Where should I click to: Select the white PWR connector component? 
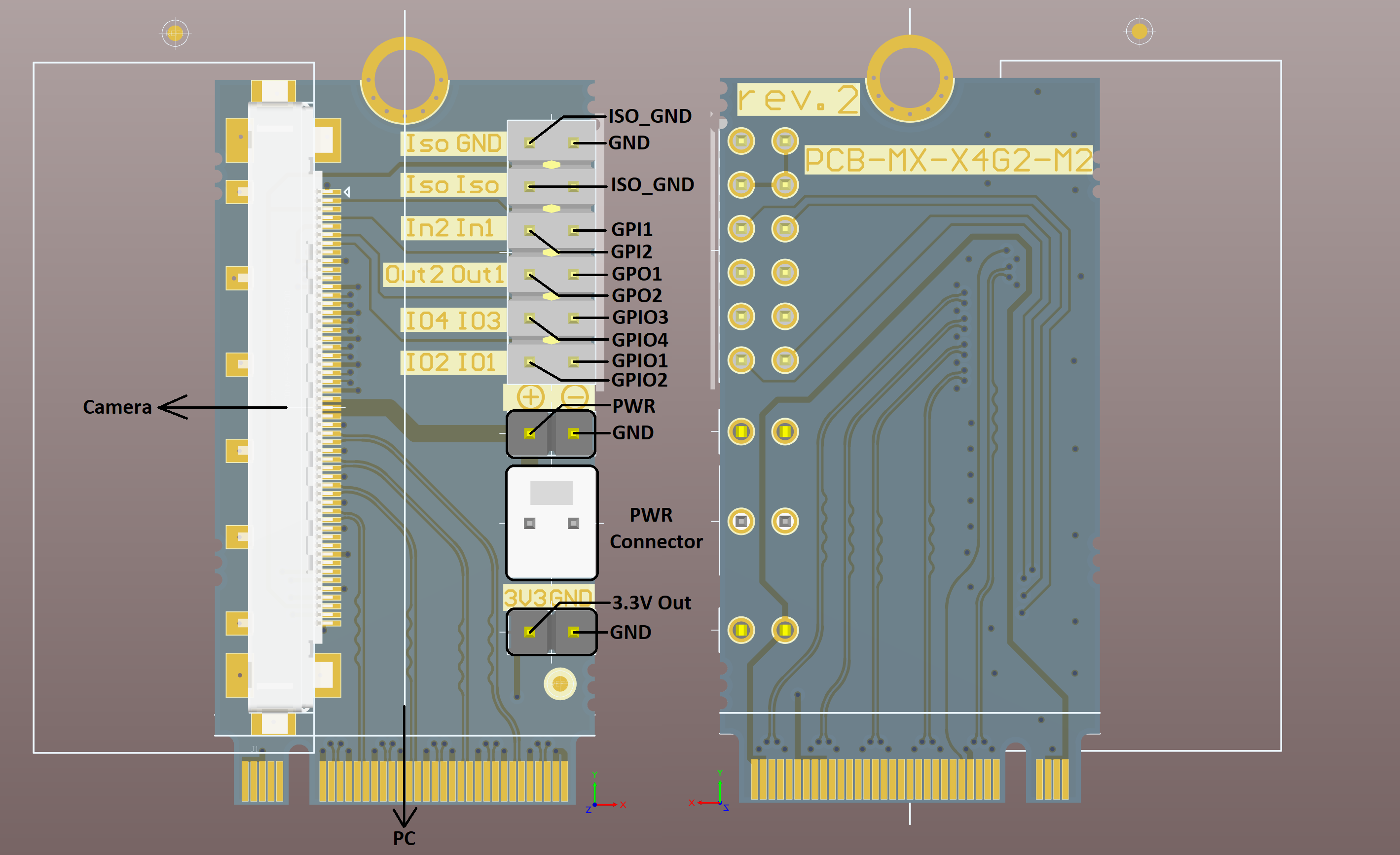[551, 523]
